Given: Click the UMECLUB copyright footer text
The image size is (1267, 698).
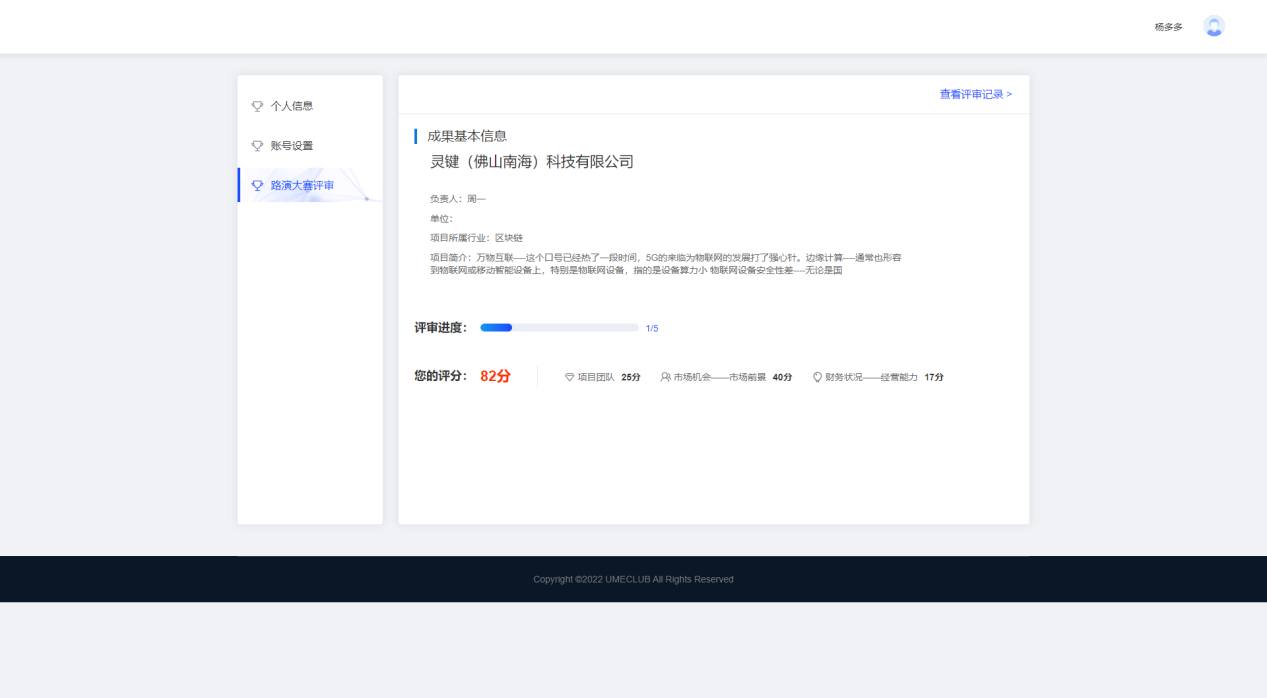Looking at the screenshot, I should tap(633, 579).
